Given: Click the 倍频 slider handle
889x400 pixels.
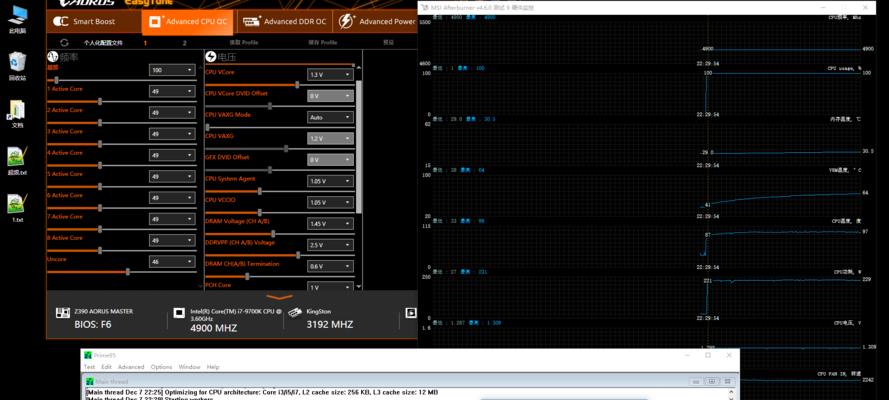Looking at the screenshot, I should pos(56,80).
